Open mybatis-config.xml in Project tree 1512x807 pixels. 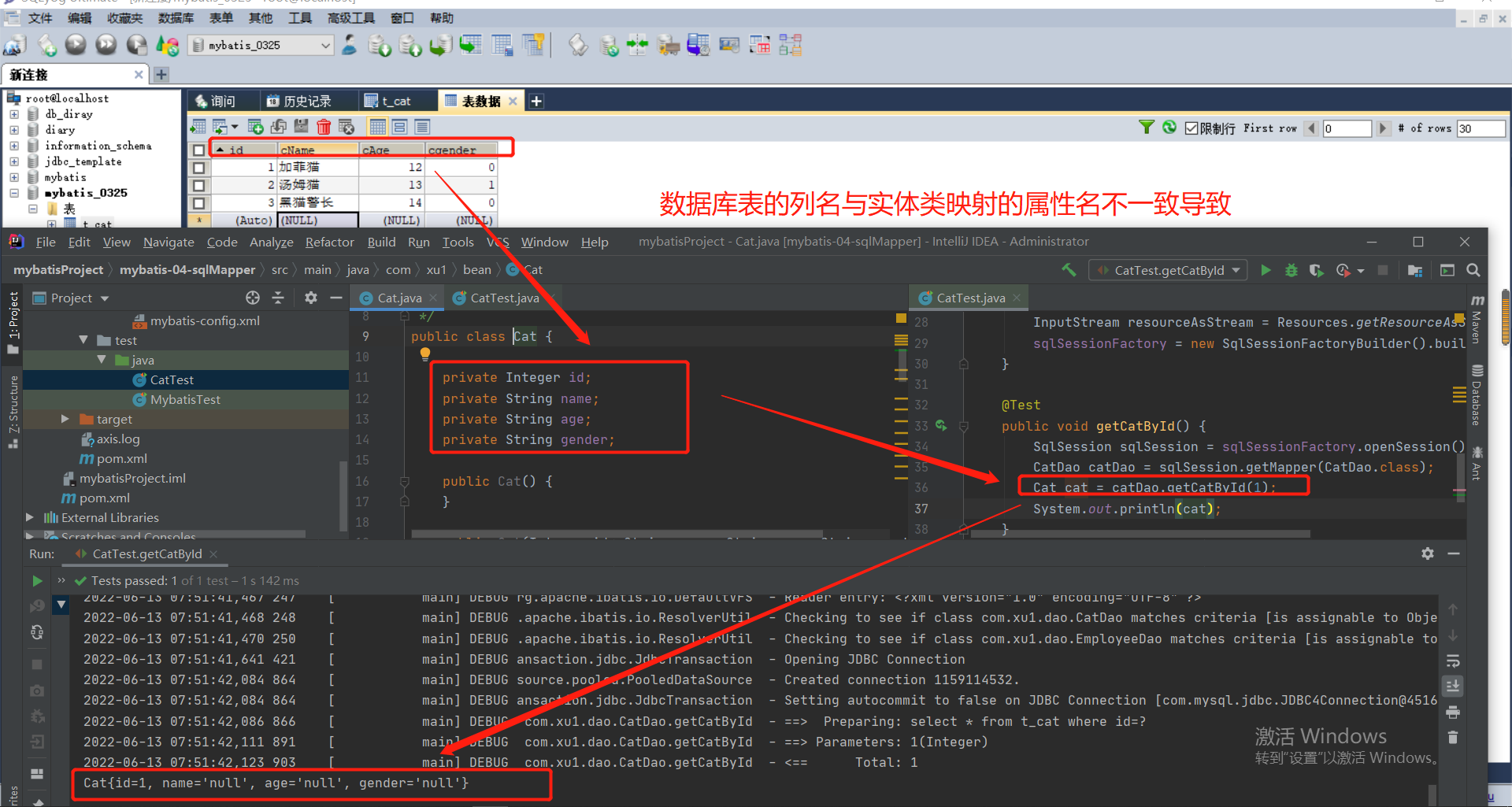coord(205,320)
